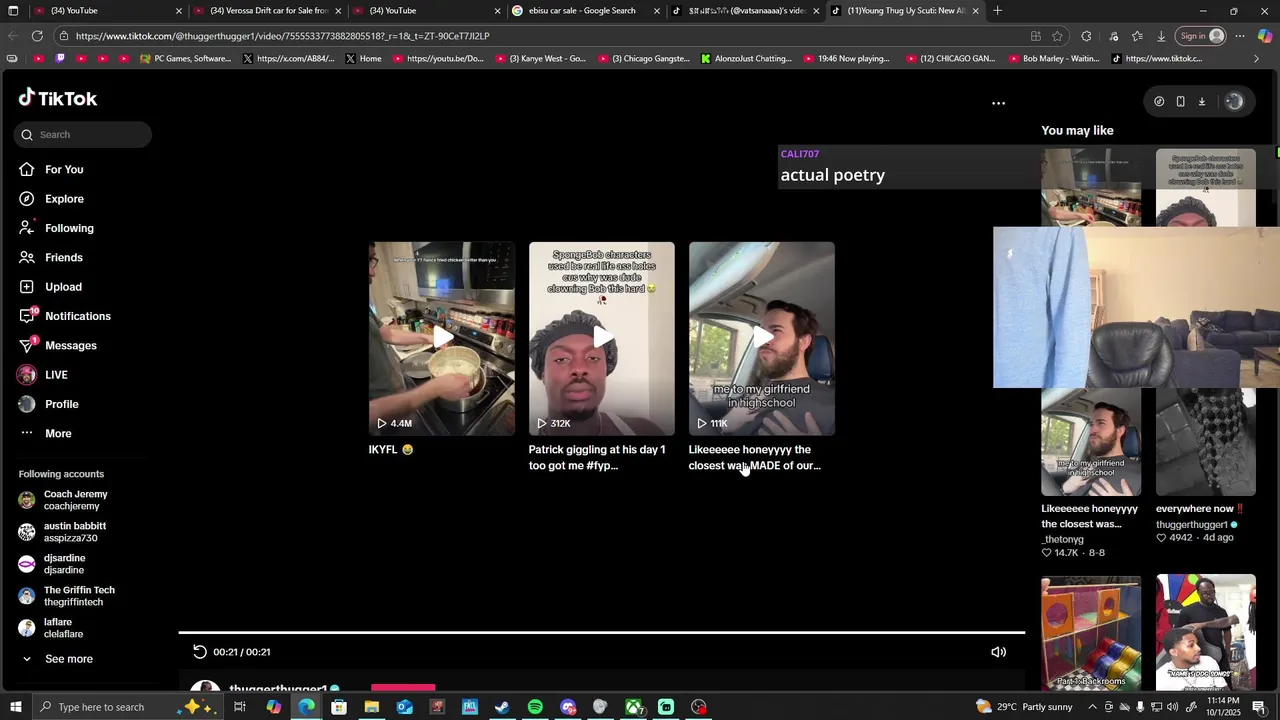Screen dimensions: 1280x720
Task: Open the Copilot sidebar icon
Action: click(x=1265, y=36)
